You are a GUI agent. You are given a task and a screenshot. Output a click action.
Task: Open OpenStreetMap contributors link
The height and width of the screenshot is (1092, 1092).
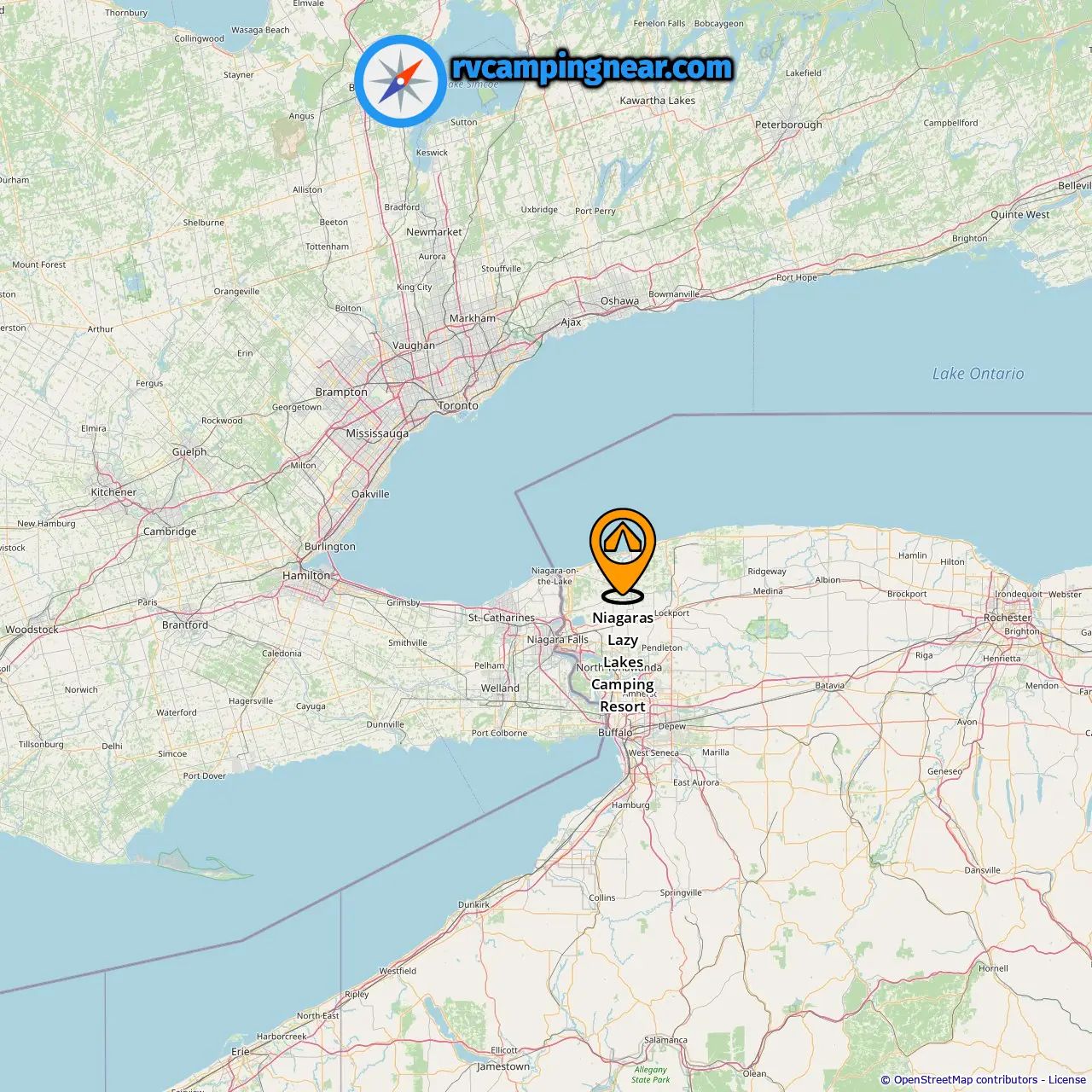coord(965,1080)
